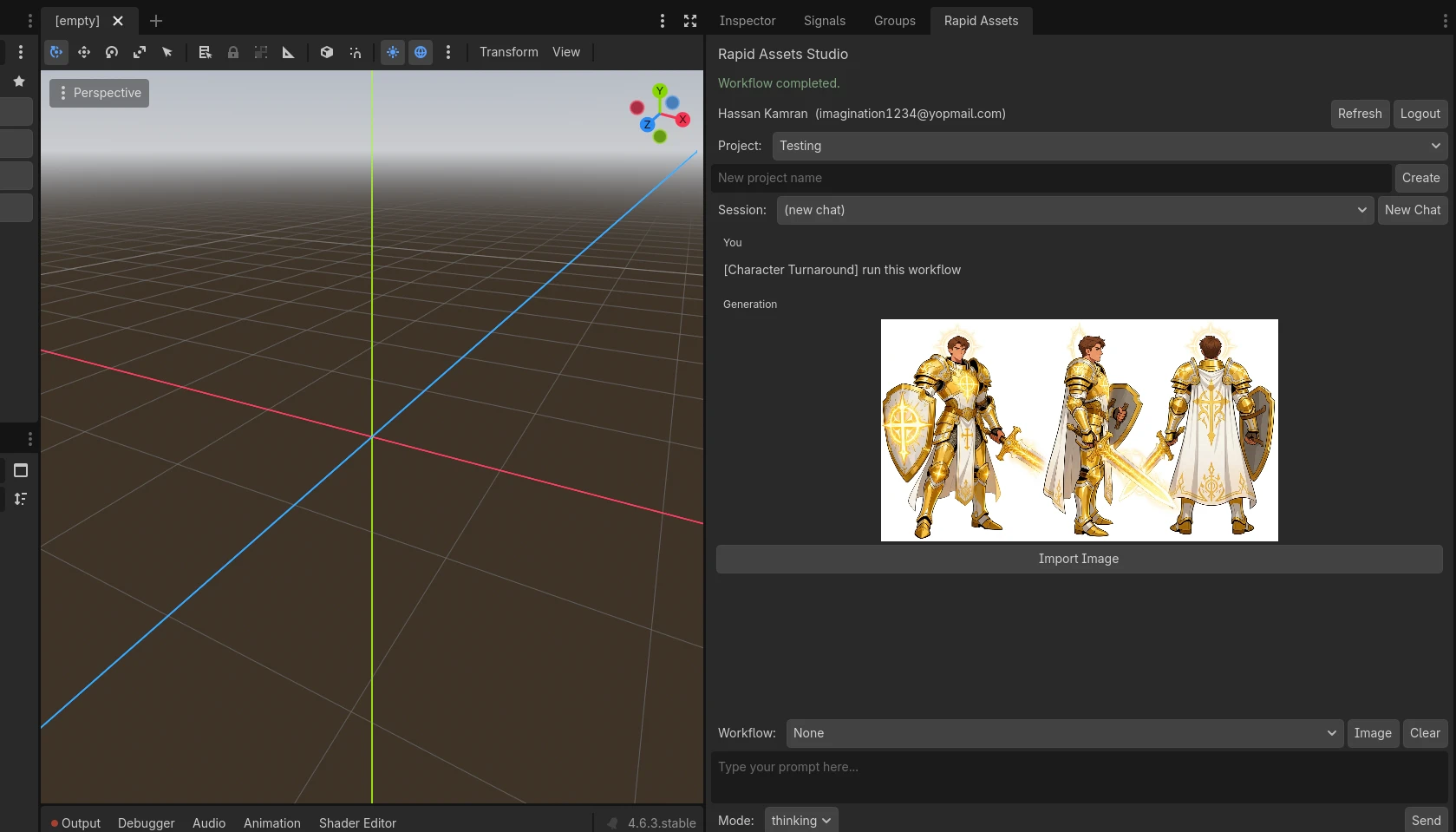Click the X axis on the gizmo

pos(683,120)
